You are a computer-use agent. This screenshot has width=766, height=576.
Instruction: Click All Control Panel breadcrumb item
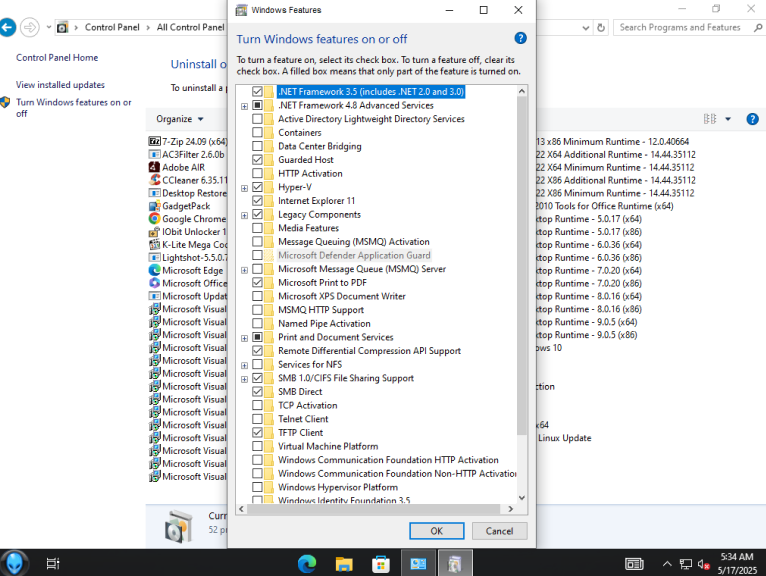(191, 27)
